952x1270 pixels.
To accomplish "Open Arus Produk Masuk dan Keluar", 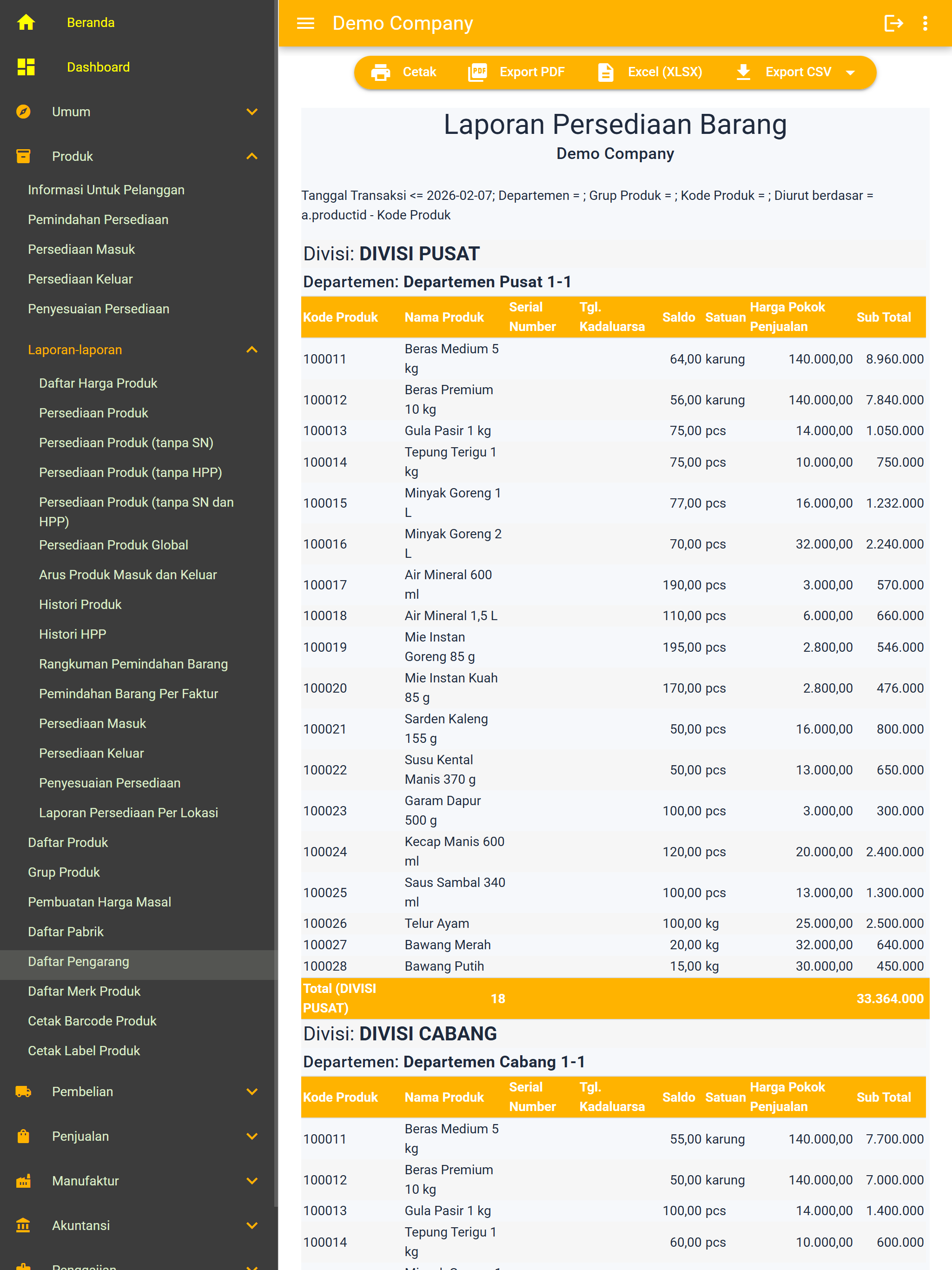I will click(x=128, y=575).
